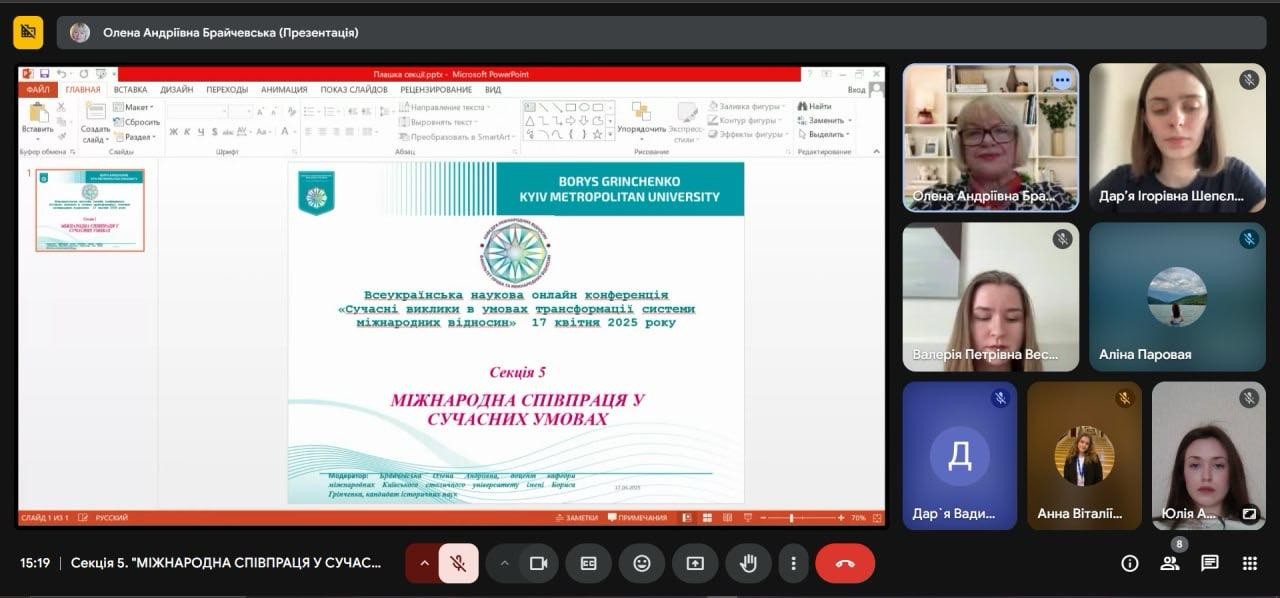Screen dimensions: 1280x598
Task: Open meeting details info icon
Action: click(x=1130, y=563)
